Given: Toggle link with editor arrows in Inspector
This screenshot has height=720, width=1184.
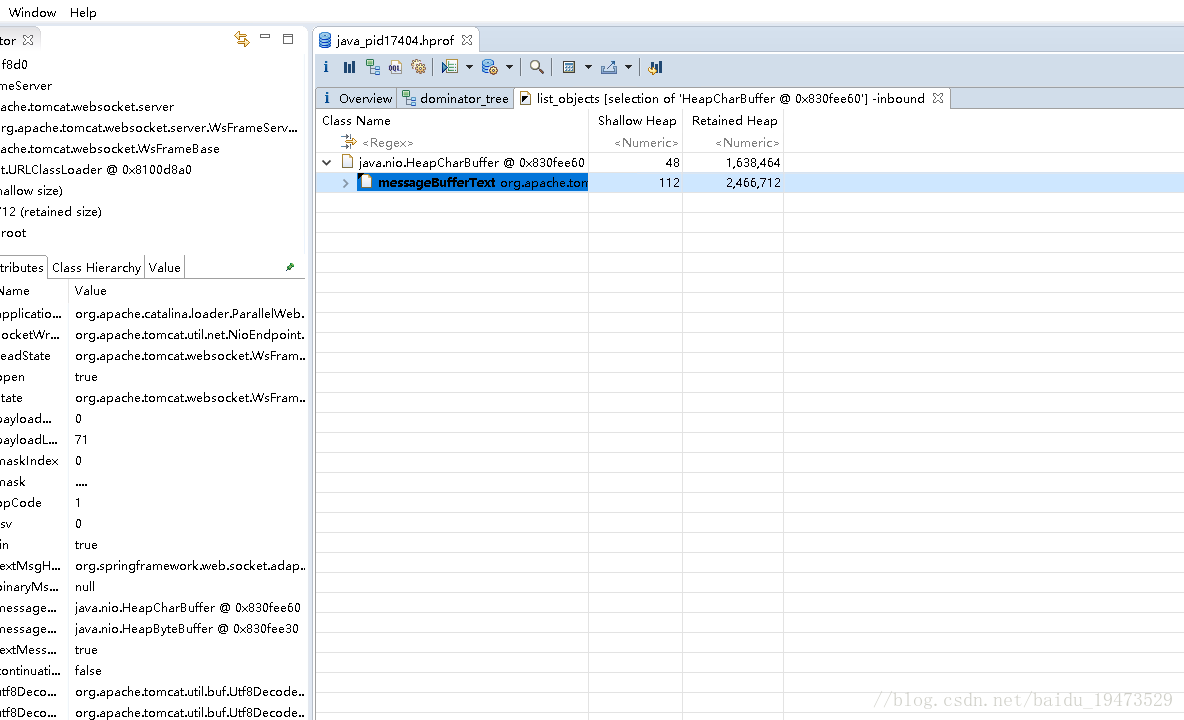Looking at the screenshot, I should pos(241,39).
